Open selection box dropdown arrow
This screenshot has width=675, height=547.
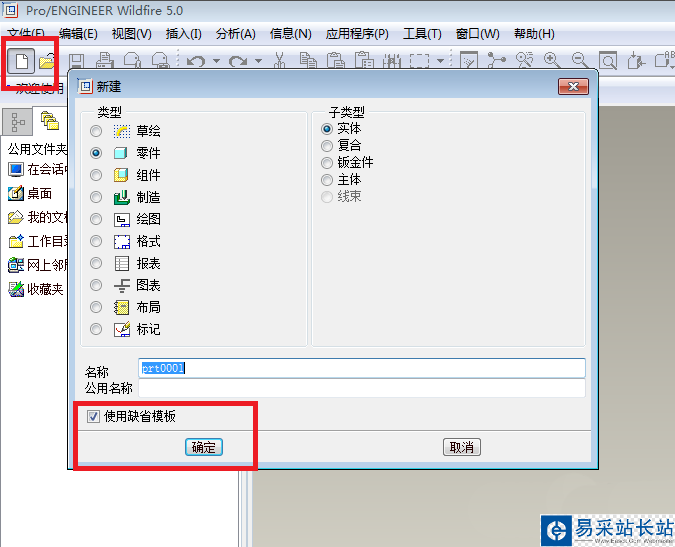point(440,61)
